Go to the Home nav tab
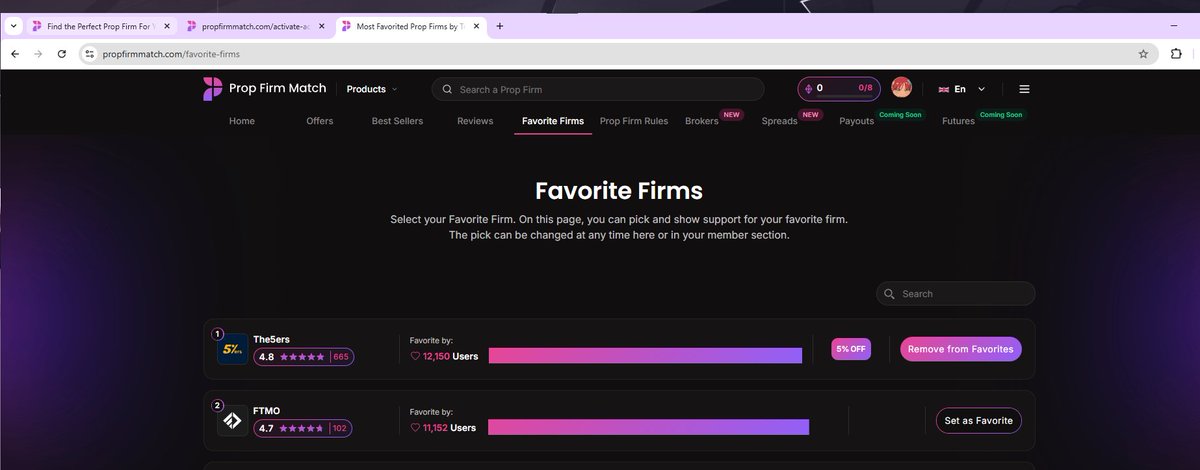 (x=242, y=121)
